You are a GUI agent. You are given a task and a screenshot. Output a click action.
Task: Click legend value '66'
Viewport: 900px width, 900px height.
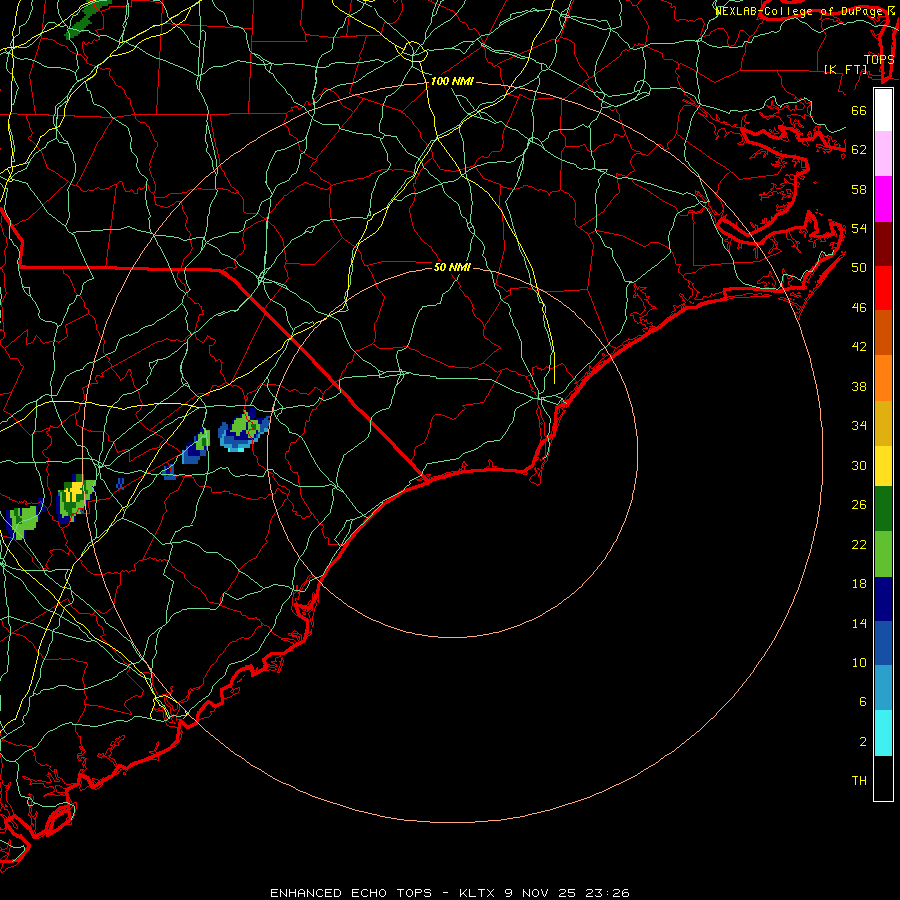pyautogui.click(x=859, y=111)
